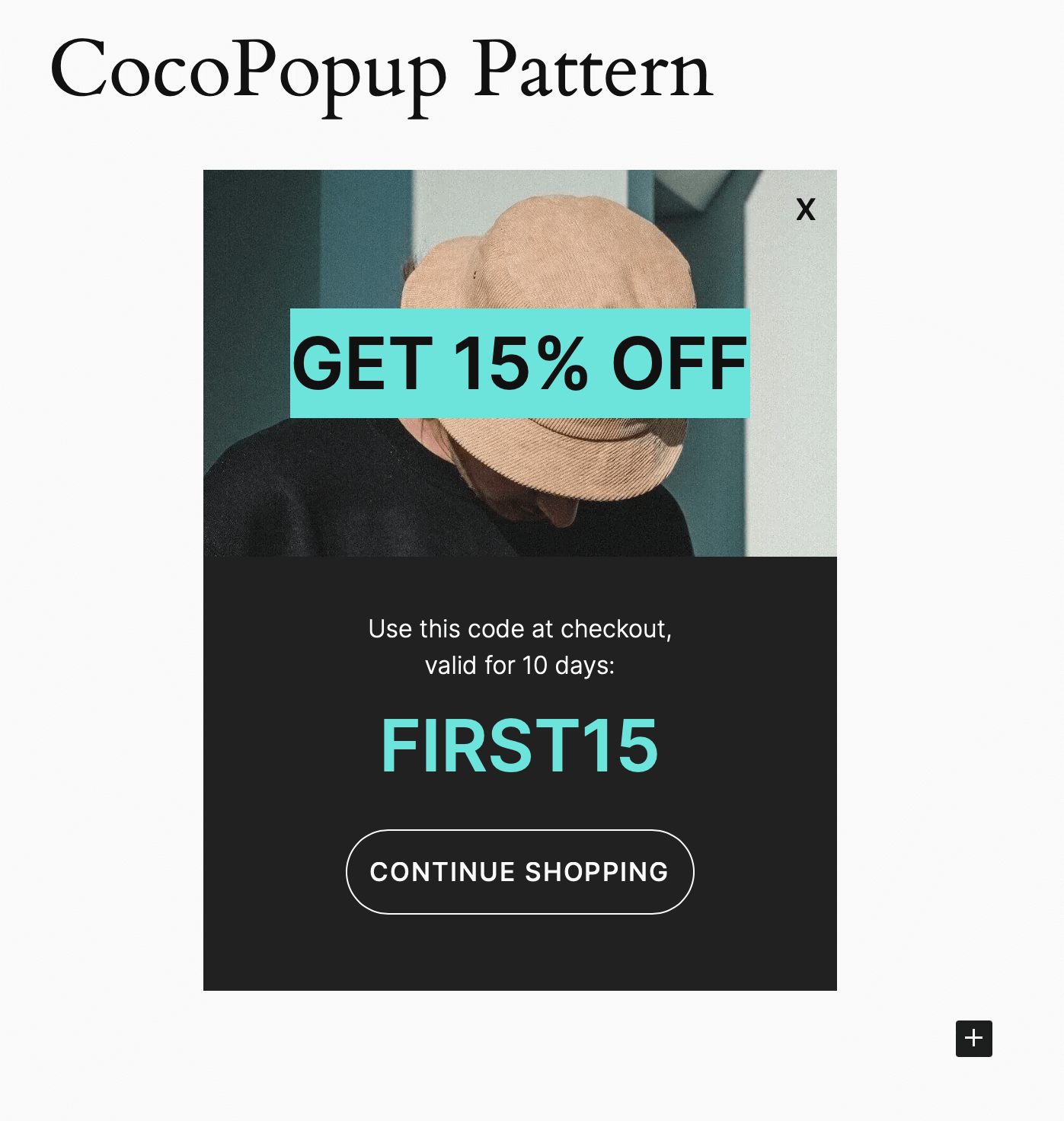This screenshot has height=1121, width=1064.
Task: Click the word 'GET' in the turquoise banner
Action: click(x=363, y=364)
